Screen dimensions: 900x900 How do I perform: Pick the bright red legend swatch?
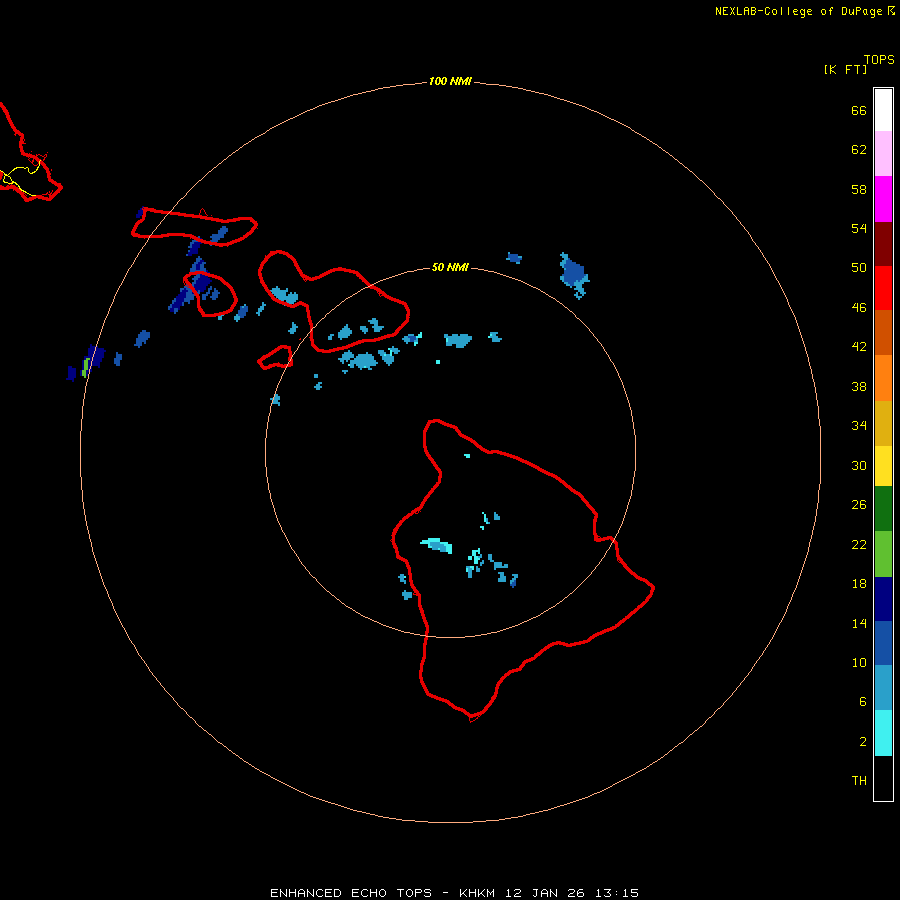(883, 288)
